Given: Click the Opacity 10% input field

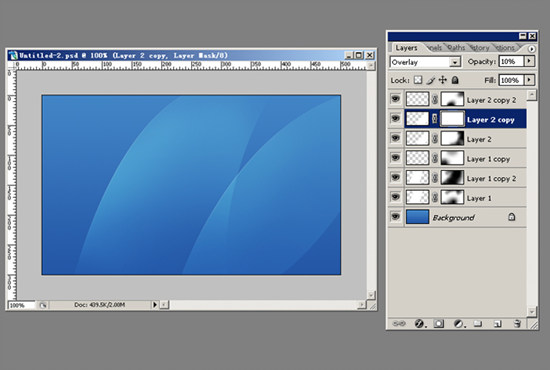Looking at the screenshot, I should 511,61.
